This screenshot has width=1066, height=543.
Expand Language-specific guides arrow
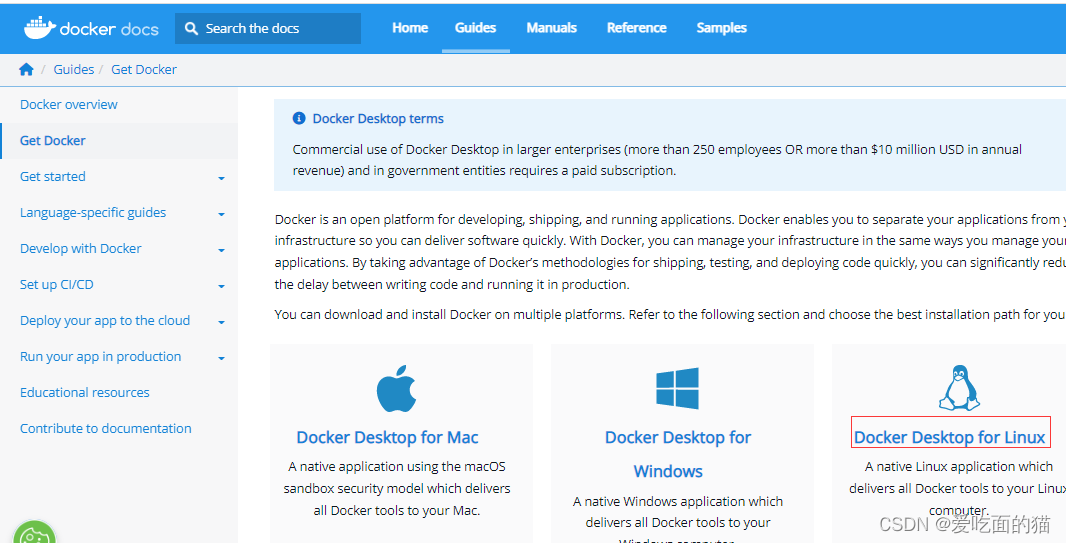tap(221, 215)
